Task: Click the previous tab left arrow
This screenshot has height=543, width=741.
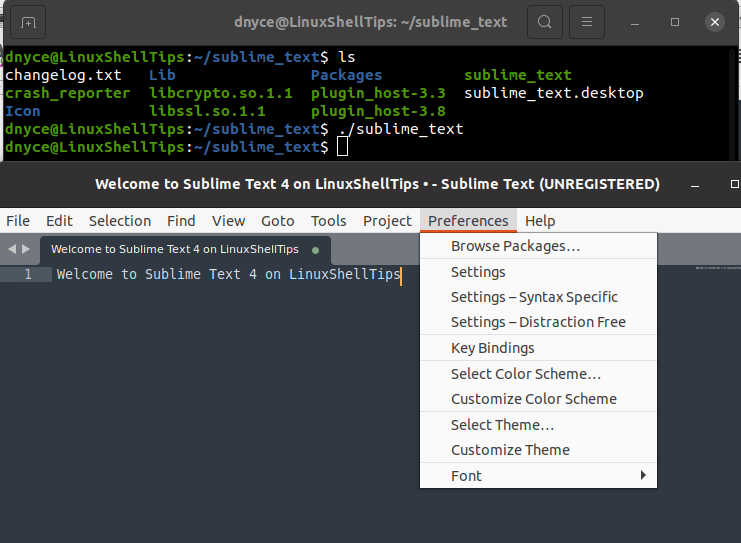Action: [x=12, y=249]
